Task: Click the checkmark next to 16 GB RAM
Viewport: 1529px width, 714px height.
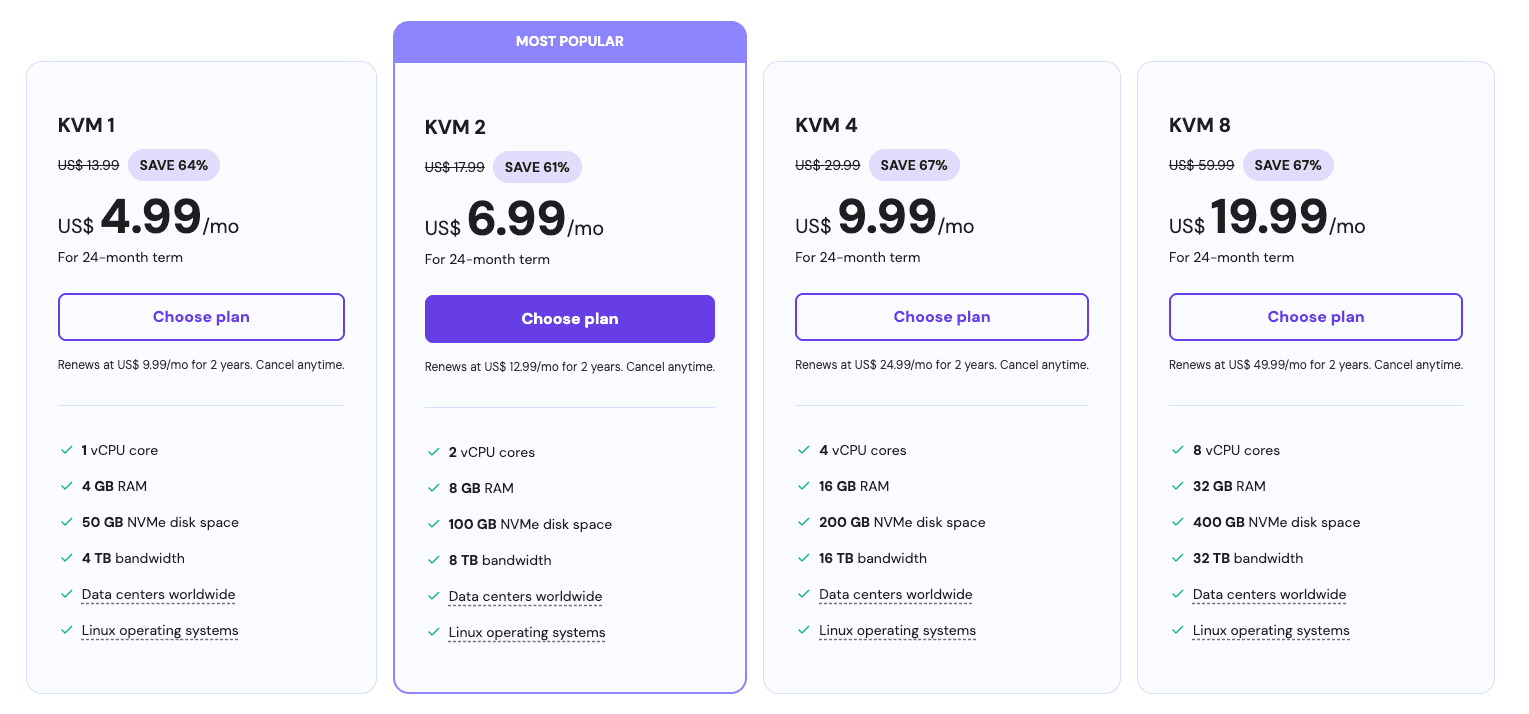Action: (806, 486)
